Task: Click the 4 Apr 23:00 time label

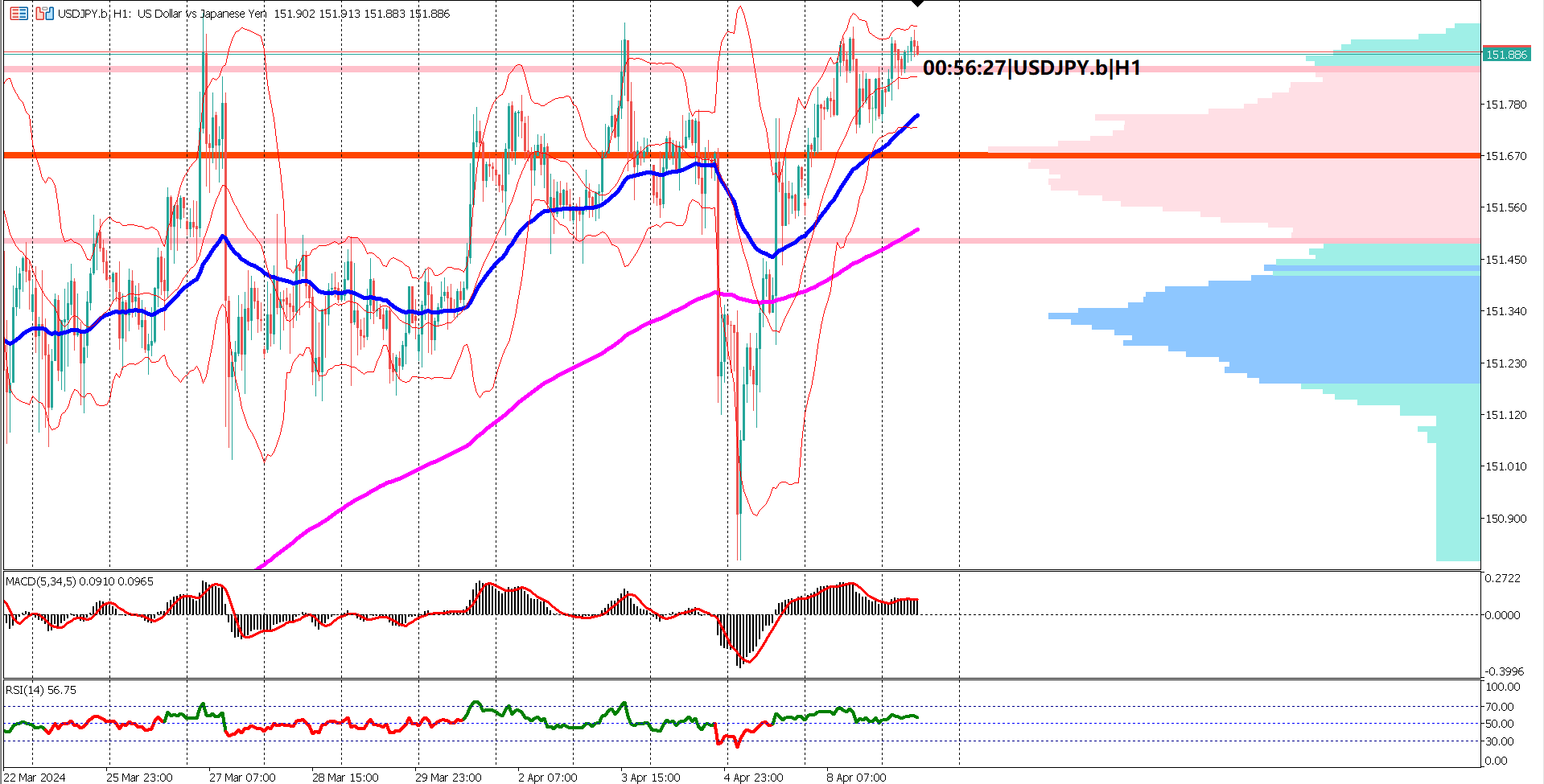Action: coord(755,777)
